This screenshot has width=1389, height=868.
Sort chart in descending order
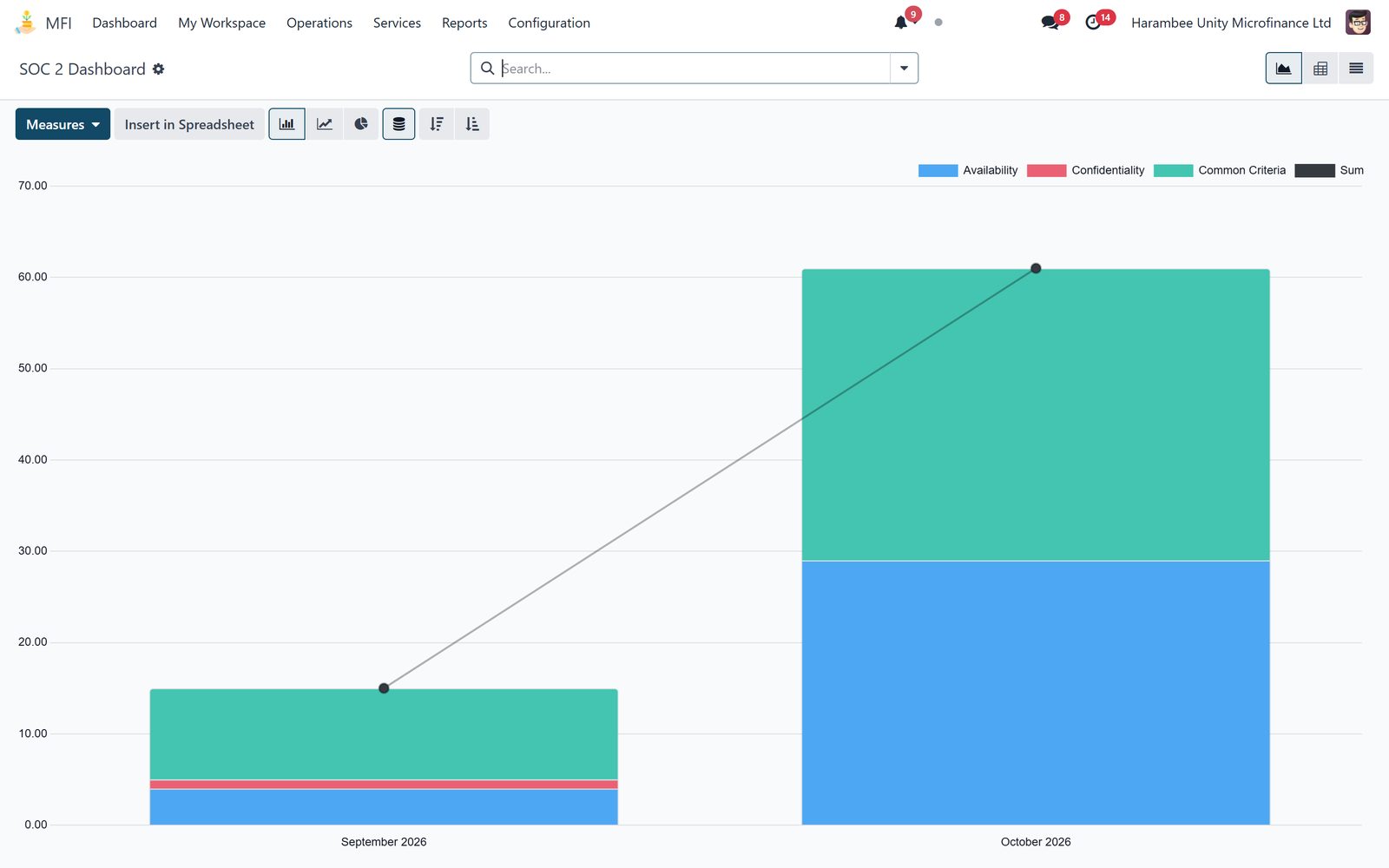click(x=437, y=124)
